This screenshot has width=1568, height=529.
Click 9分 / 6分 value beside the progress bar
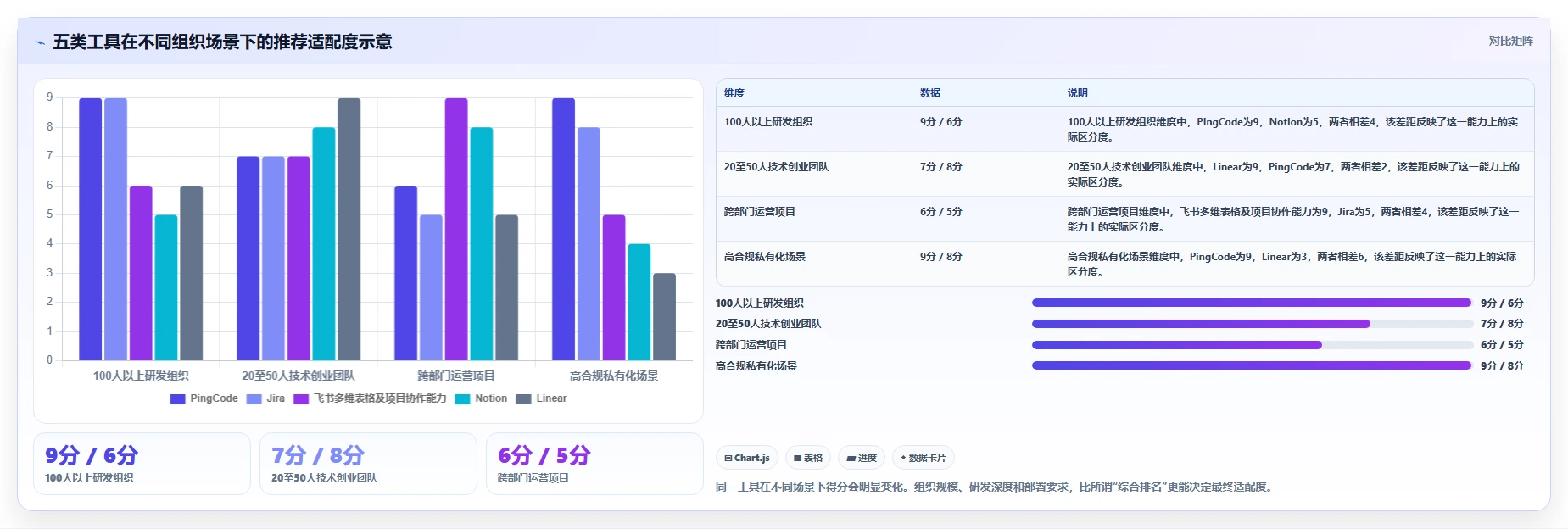[1502, 303]
